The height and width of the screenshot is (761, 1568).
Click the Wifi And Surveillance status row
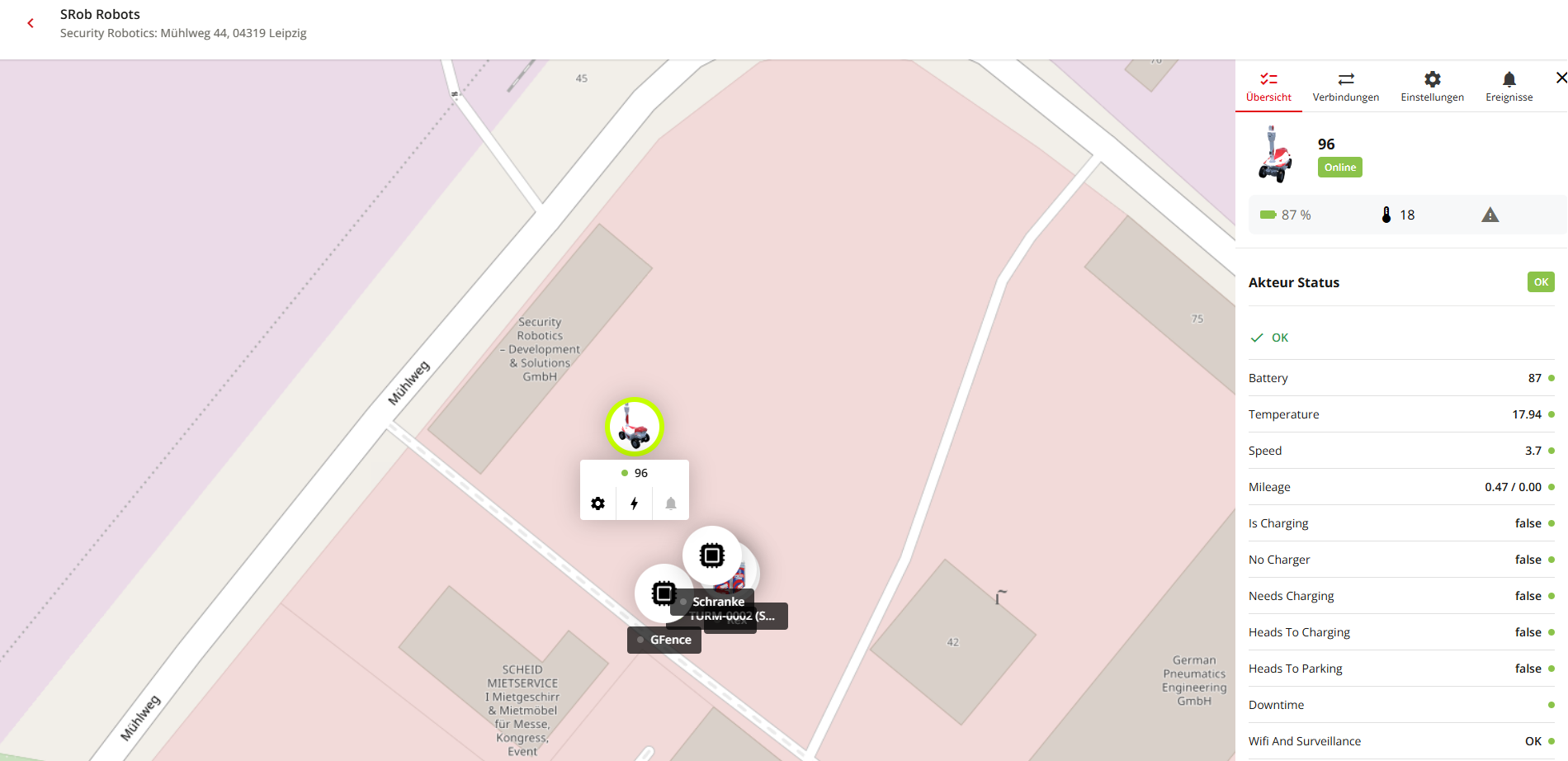[x=1401, y=741]
